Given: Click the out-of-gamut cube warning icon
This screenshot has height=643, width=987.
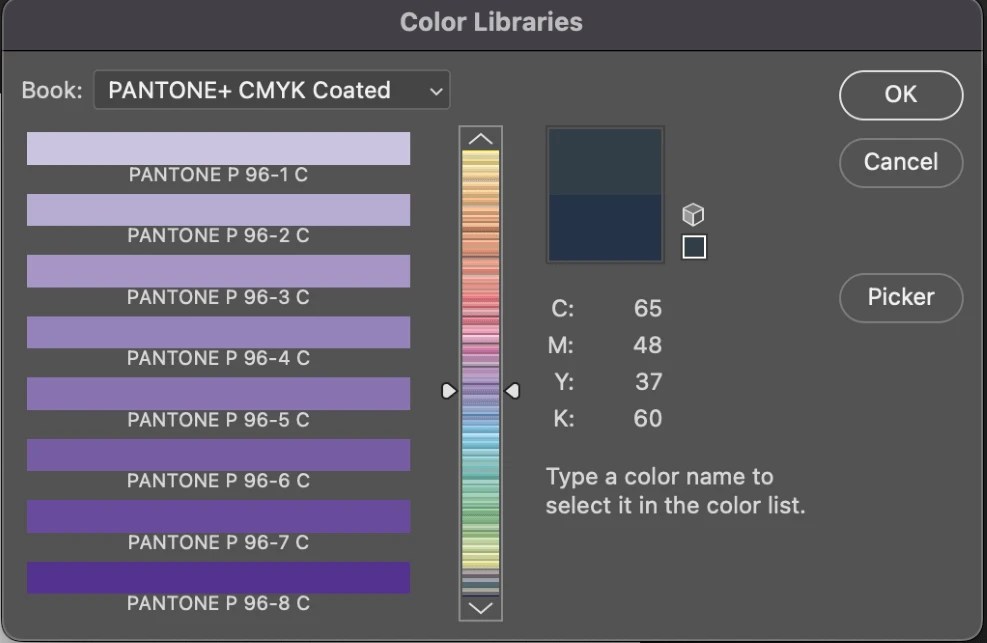Looking at the screenshot, I should pyautogui.click(x=693, y=215).
